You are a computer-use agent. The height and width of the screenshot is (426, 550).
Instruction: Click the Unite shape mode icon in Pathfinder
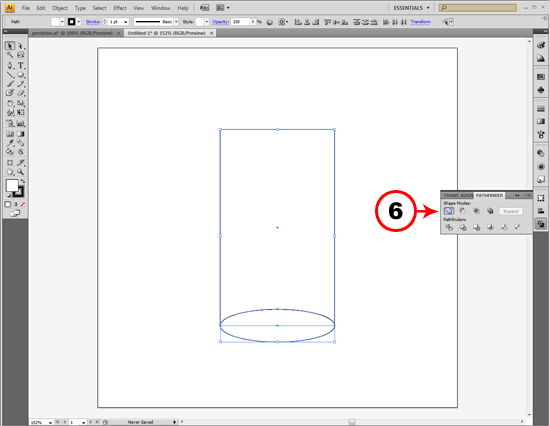click(449, 211)
